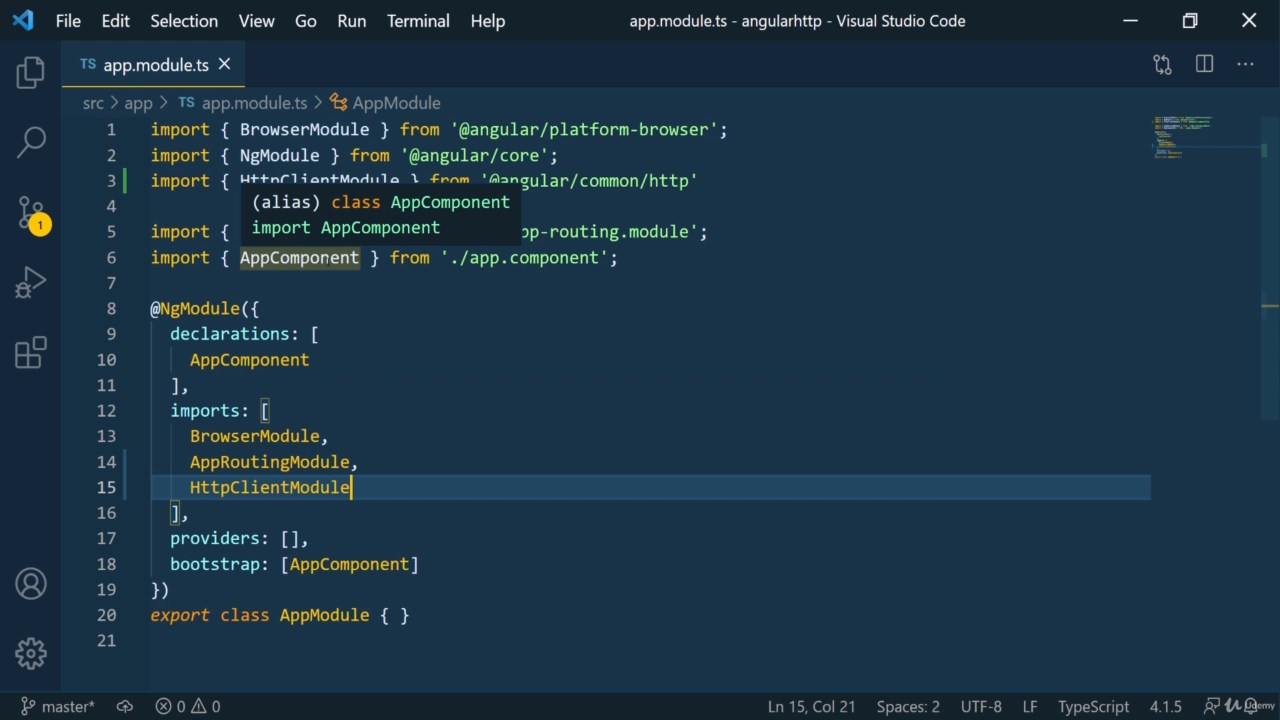Click the master branch in status bar

pos(58,706)
